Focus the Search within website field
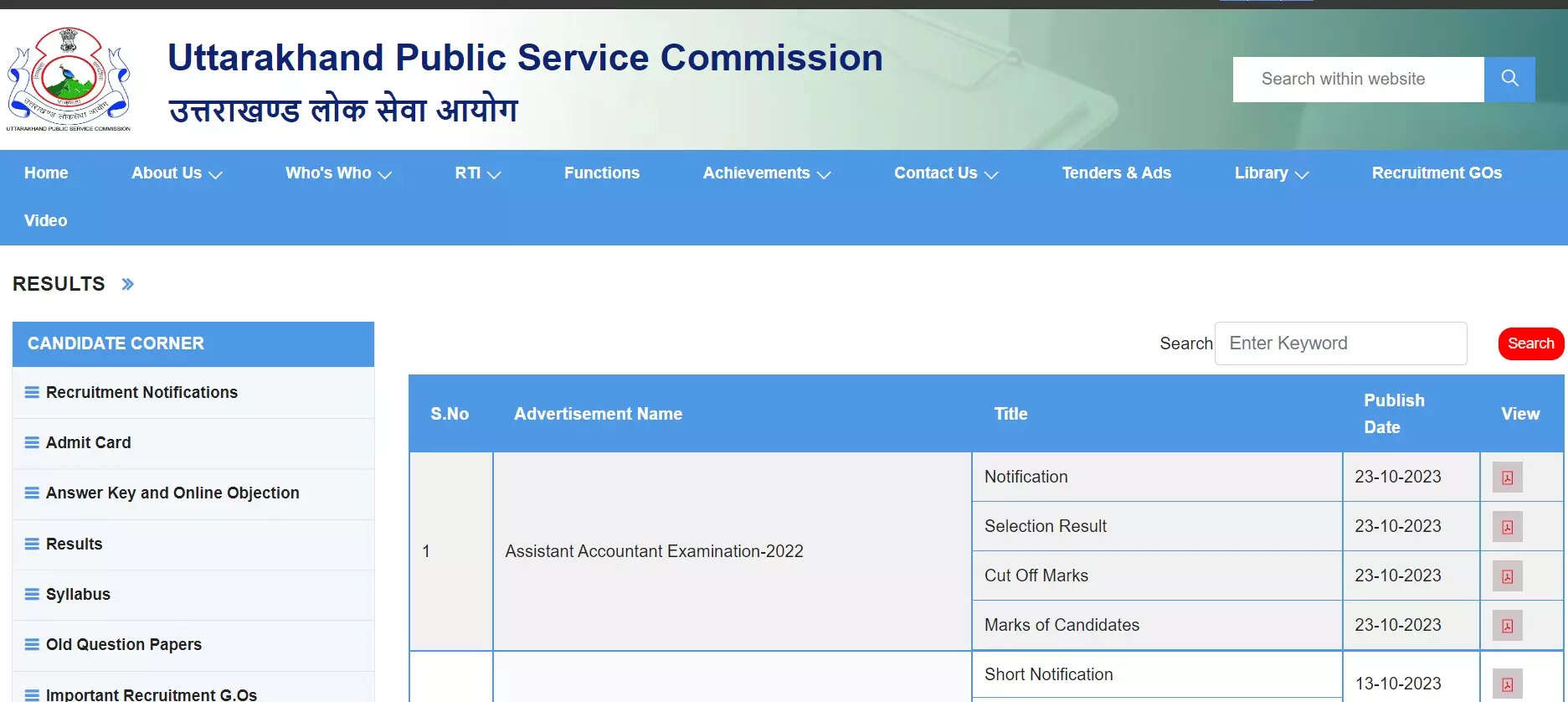The height and width of the screenshot is (702, 1568). click(1358, 80)
